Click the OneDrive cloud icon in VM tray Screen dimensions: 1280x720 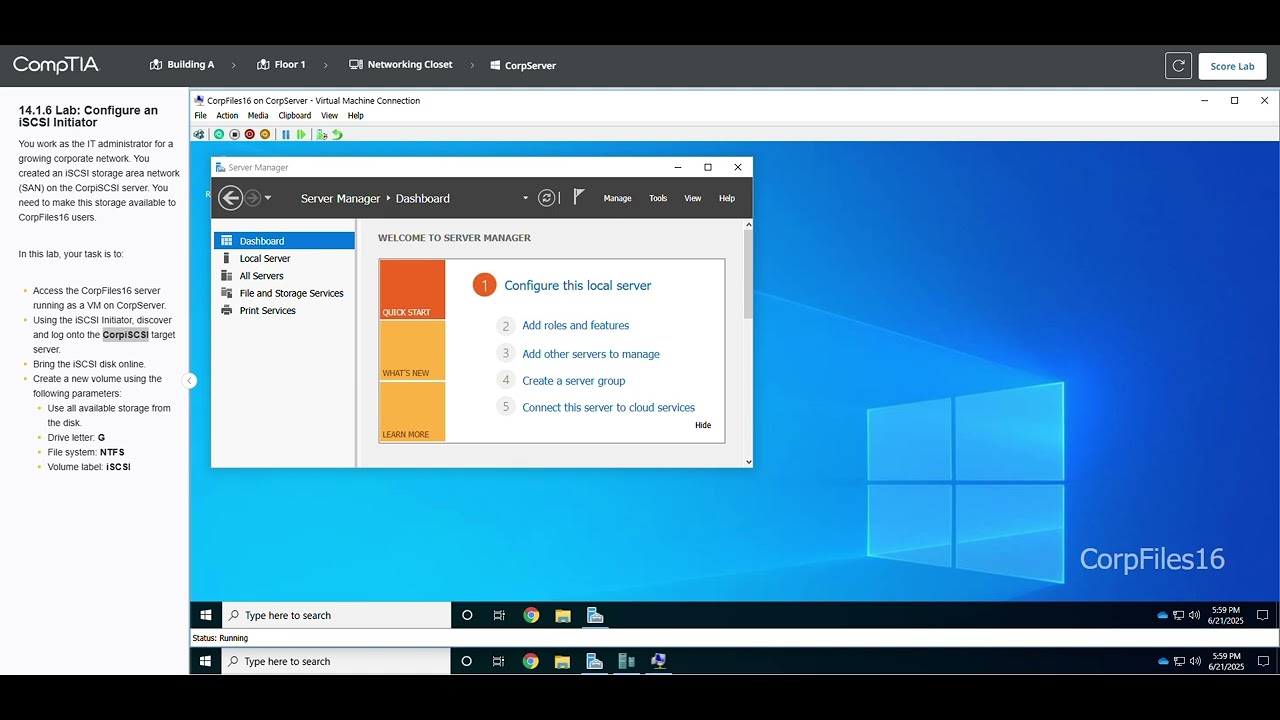point(1162,615)
